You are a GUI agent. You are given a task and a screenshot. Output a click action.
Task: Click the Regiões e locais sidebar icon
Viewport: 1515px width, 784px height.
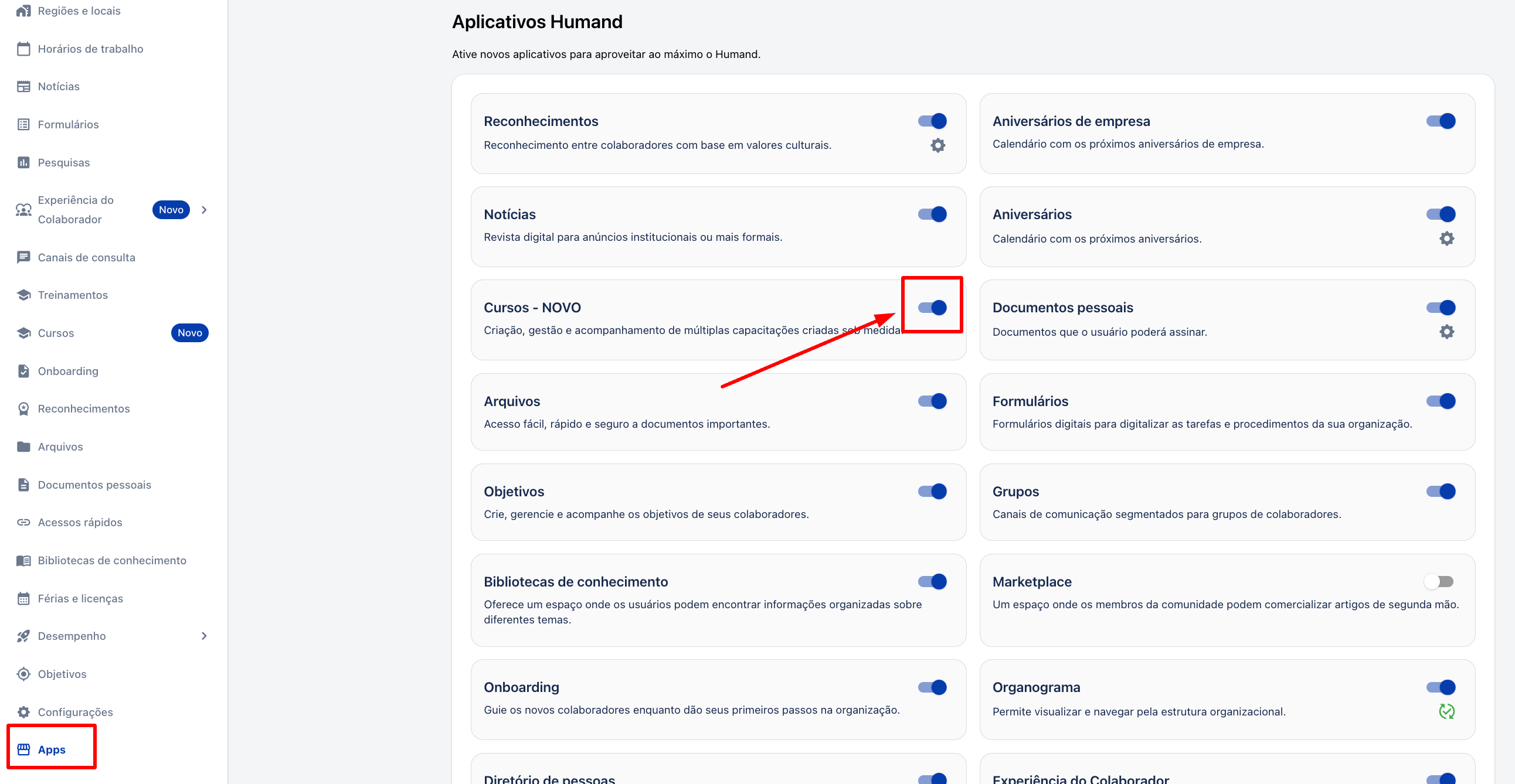[23, 11]
